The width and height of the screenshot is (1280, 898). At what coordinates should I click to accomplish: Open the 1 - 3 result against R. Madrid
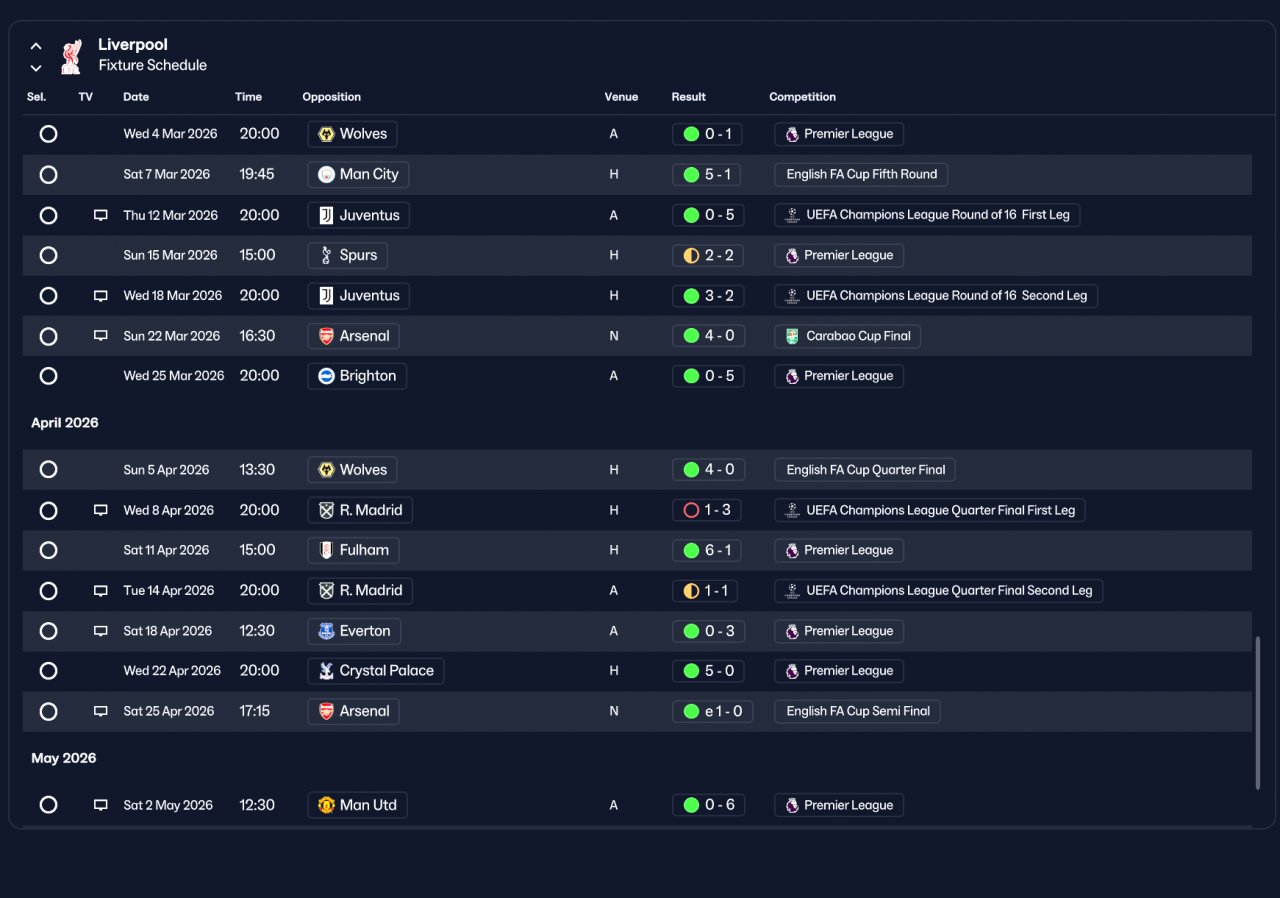(x=707, y=510)
